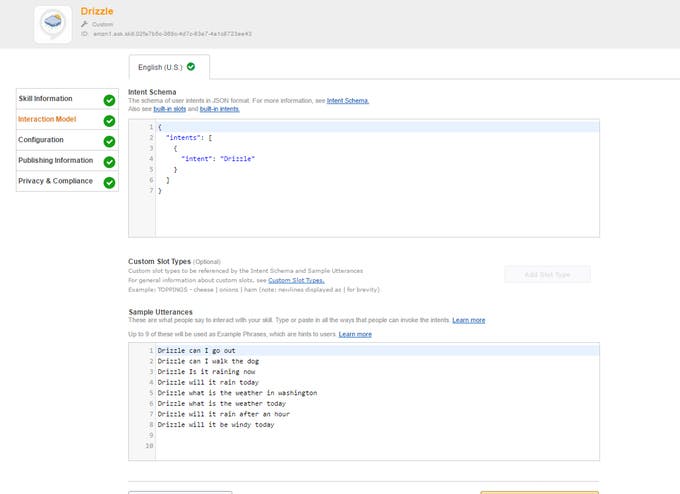This screenshot has width=680, height=494.
Task: Click utterance Drizzle can I go out
Action: 196,350
